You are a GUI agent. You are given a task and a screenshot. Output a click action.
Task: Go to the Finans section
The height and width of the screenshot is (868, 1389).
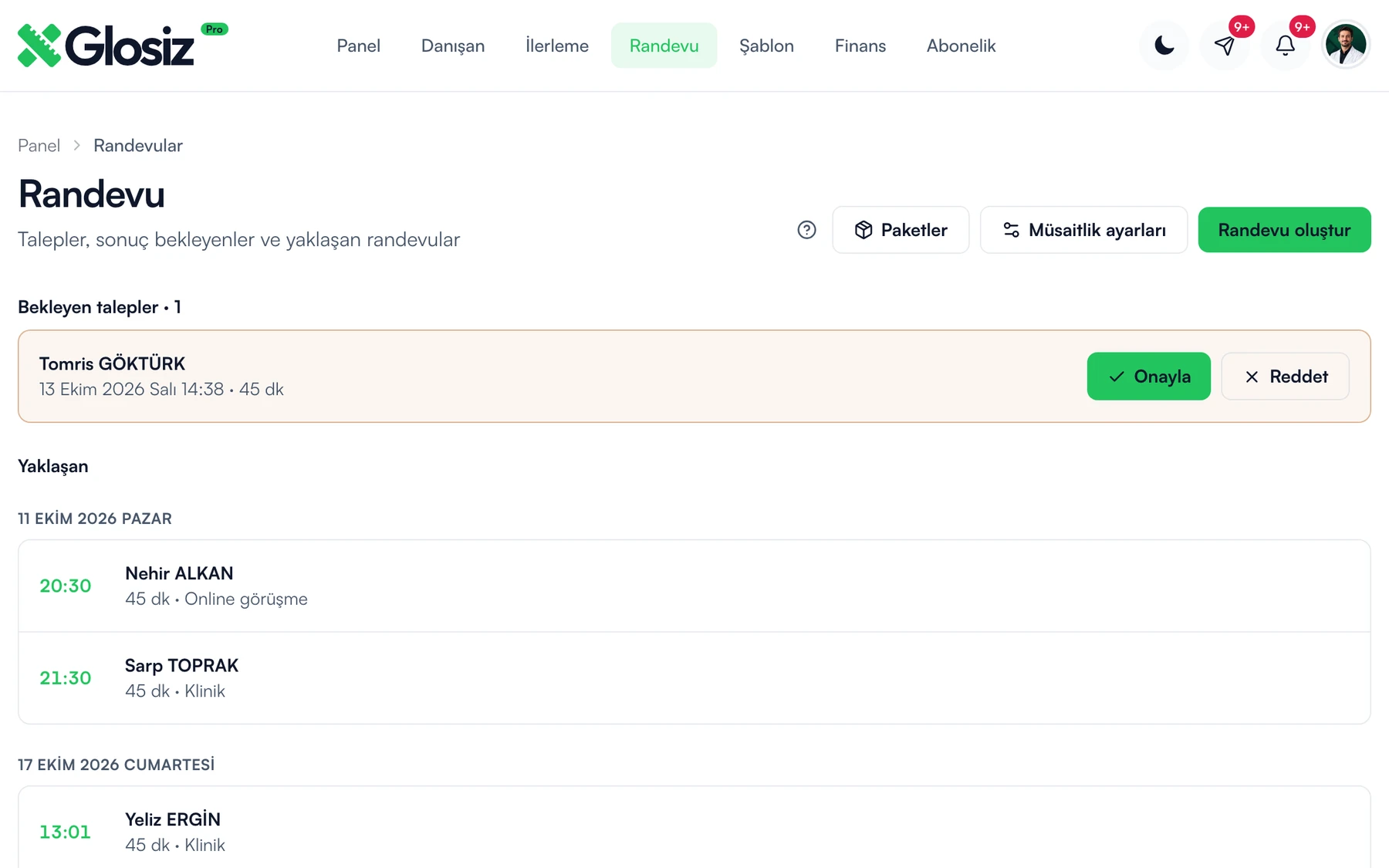[x=860, y=46]
